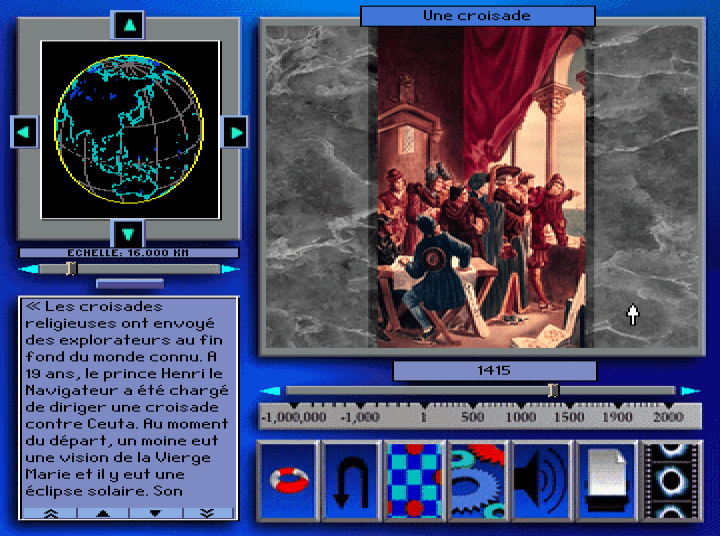720x536 pixels.
Task: Rotate the globe right with the right arrow
Action: (x=235, y=132)
